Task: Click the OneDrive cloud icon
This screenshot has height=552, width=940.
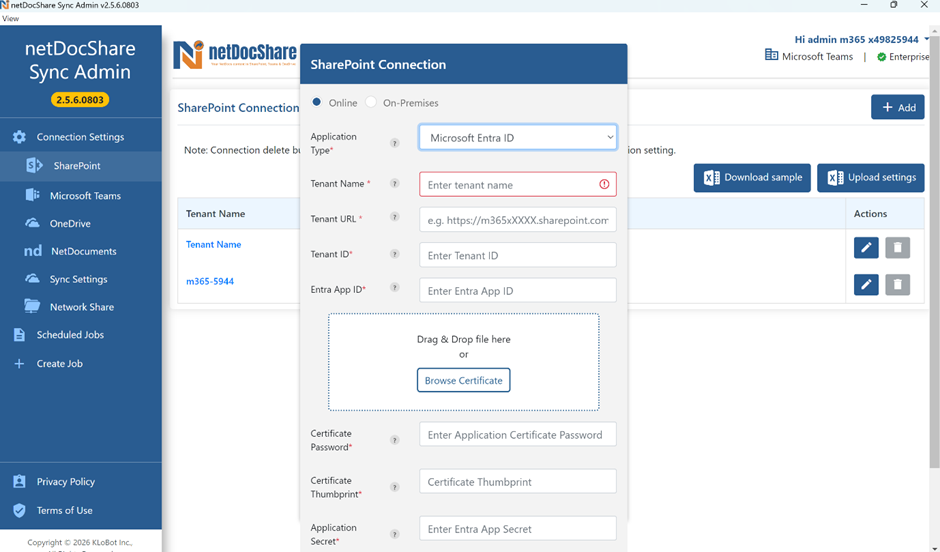Action: click(32, 223)
